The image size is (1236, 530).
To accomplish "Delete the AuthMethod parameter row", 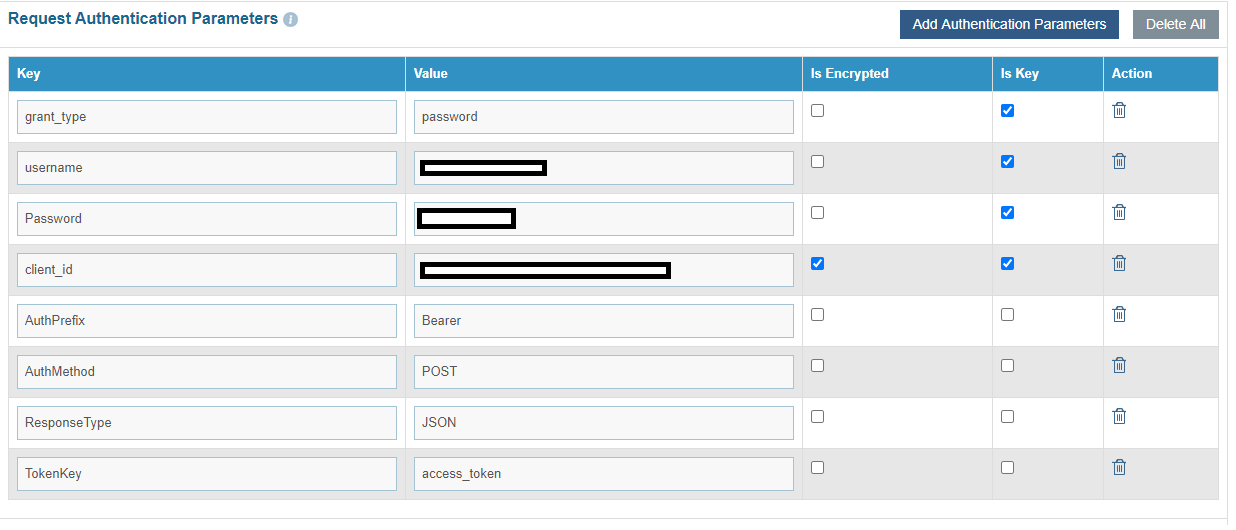I will (1119, 365).
